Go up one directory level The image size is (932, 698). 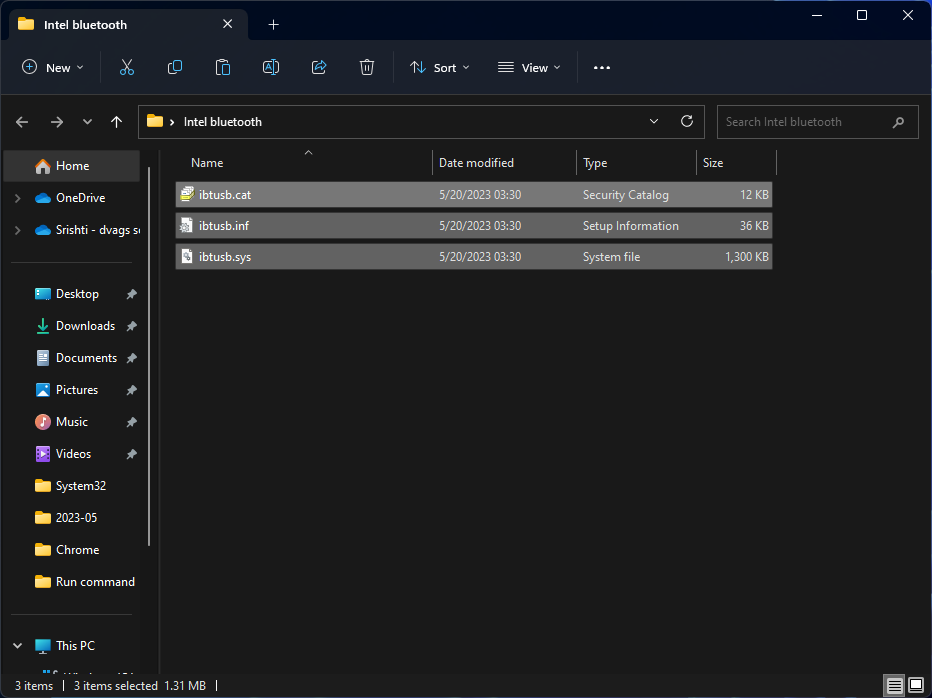pos(117,122)
